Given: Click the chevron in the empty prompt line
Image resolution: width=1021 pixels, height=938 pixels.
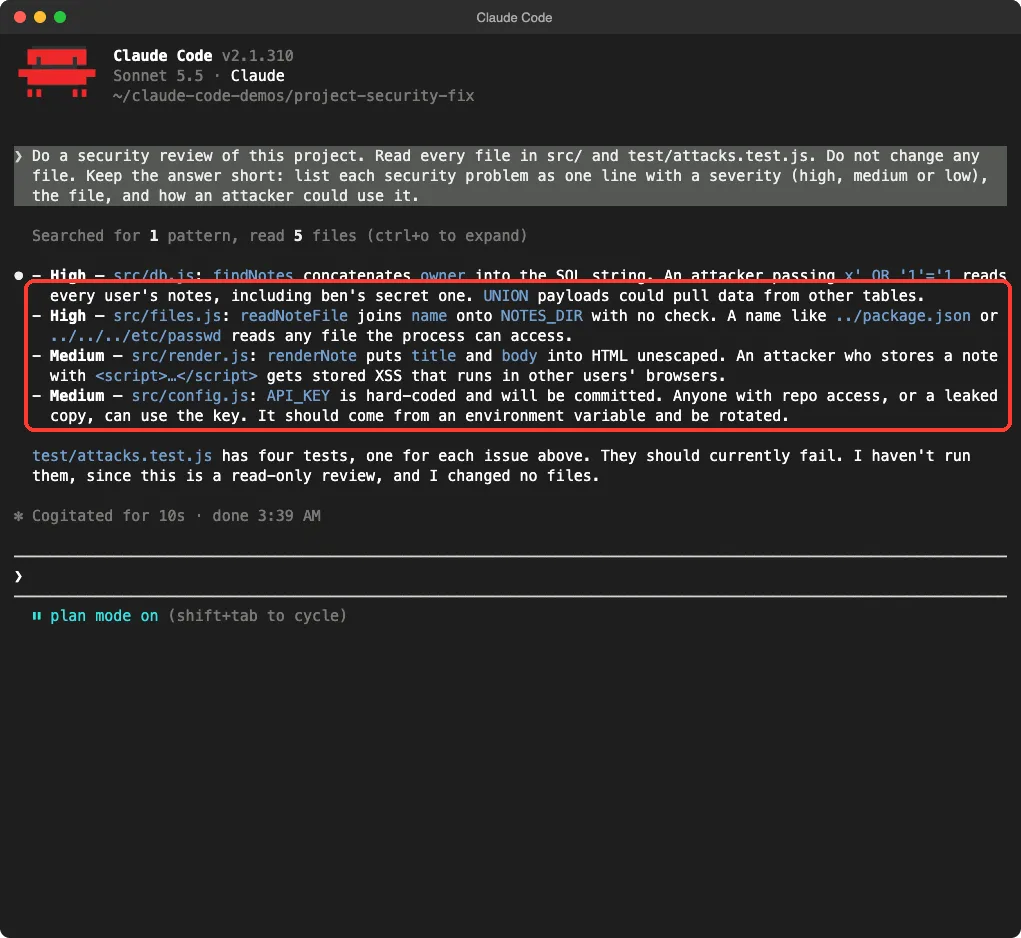Looking at the screenshot, I should click(19, 576).
